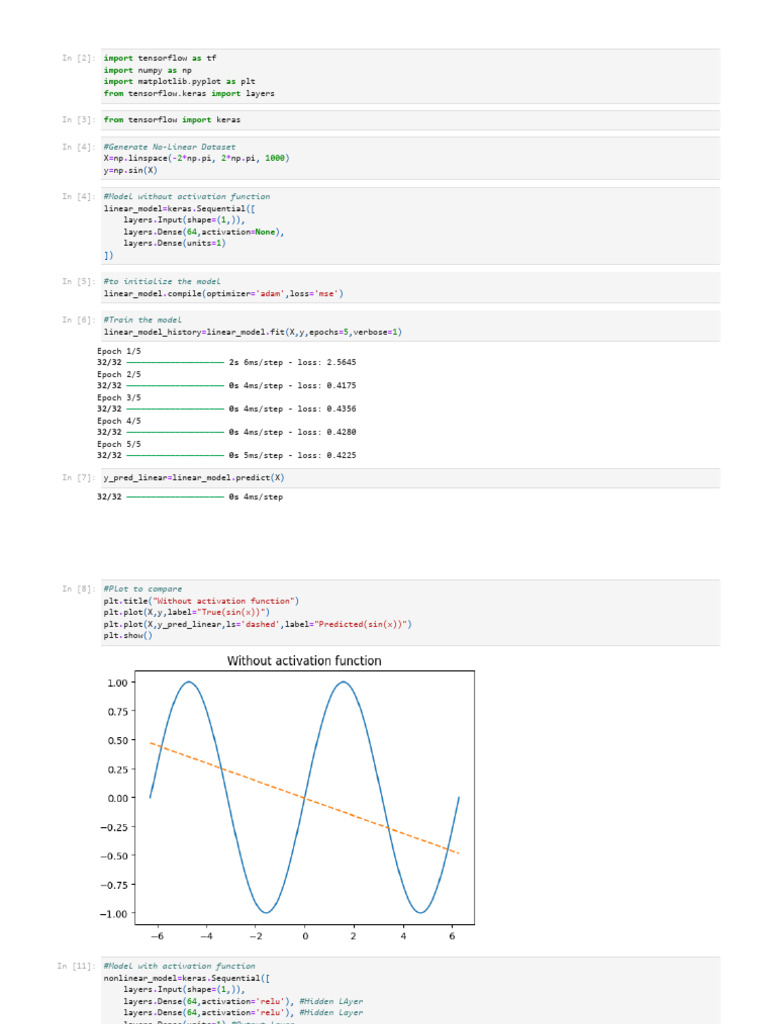Click the "In [2]:" cell prompt
Screen dimensions: 768x1024
tap(78, 58)
